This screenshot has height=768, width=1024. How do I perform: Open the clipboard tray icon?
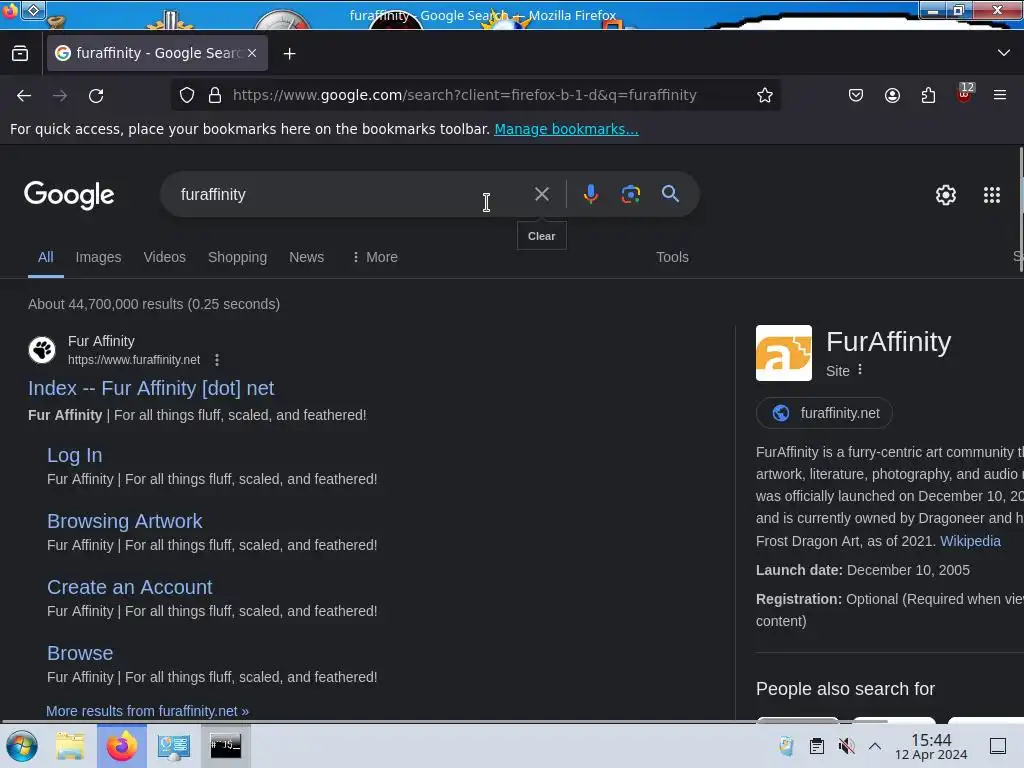pos(816,746)
